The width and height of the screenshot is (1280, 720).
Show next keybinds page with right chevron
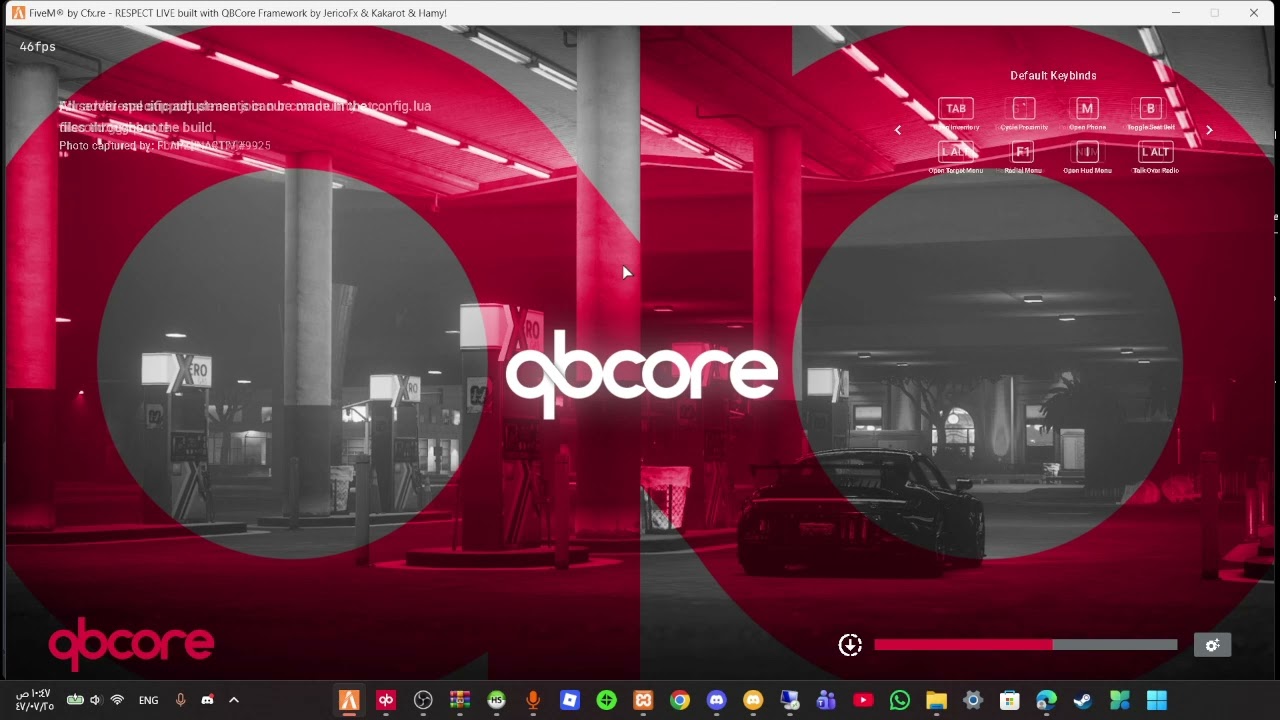pyautogui.click(x=1209, y=130)
